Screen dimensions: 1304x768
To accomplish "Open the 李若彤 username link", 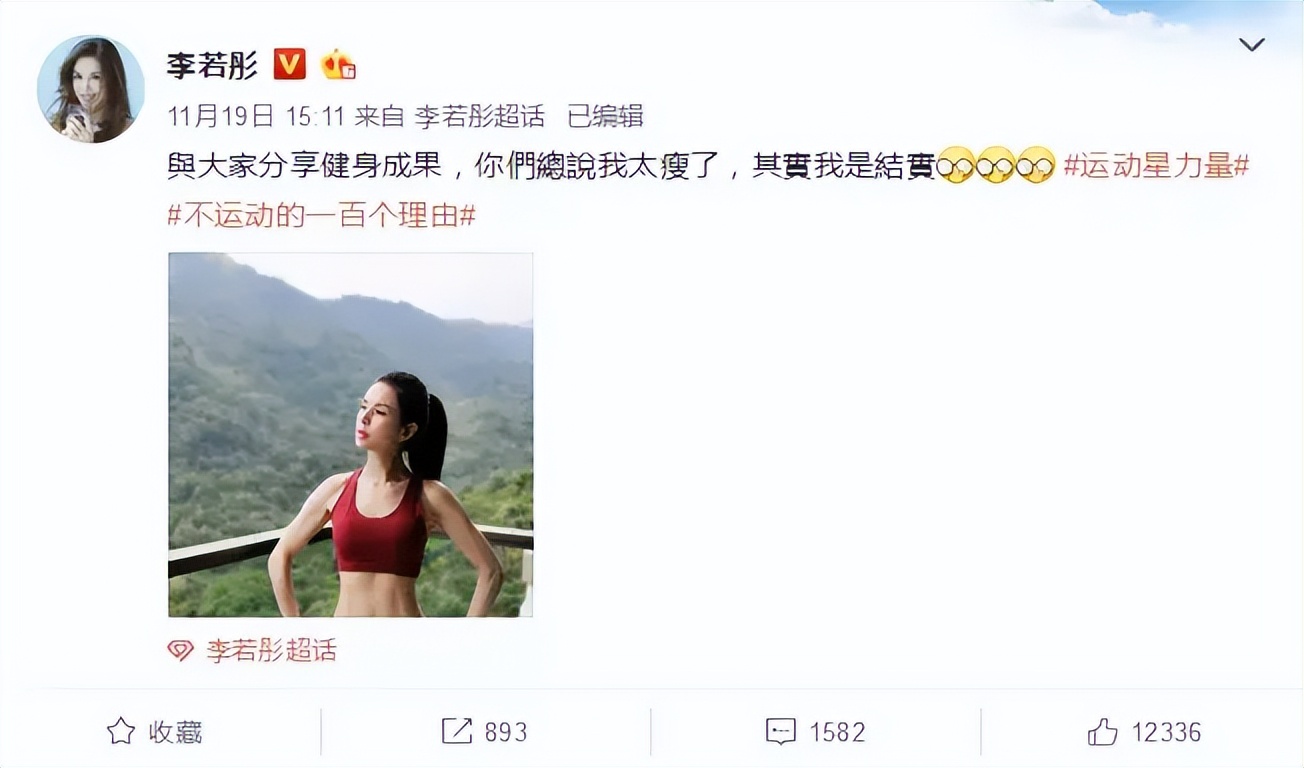I will point(213,65).
